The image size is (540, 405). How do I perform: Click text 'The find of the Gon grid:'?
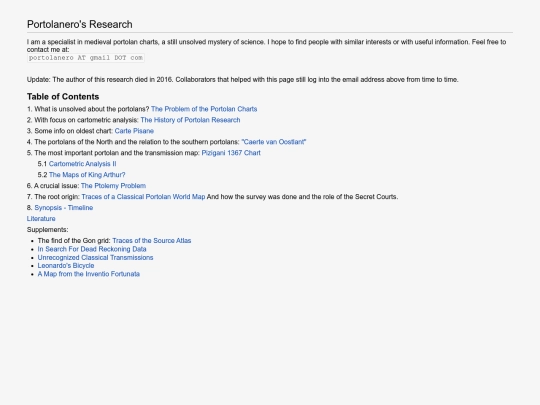tap(74, 241)
